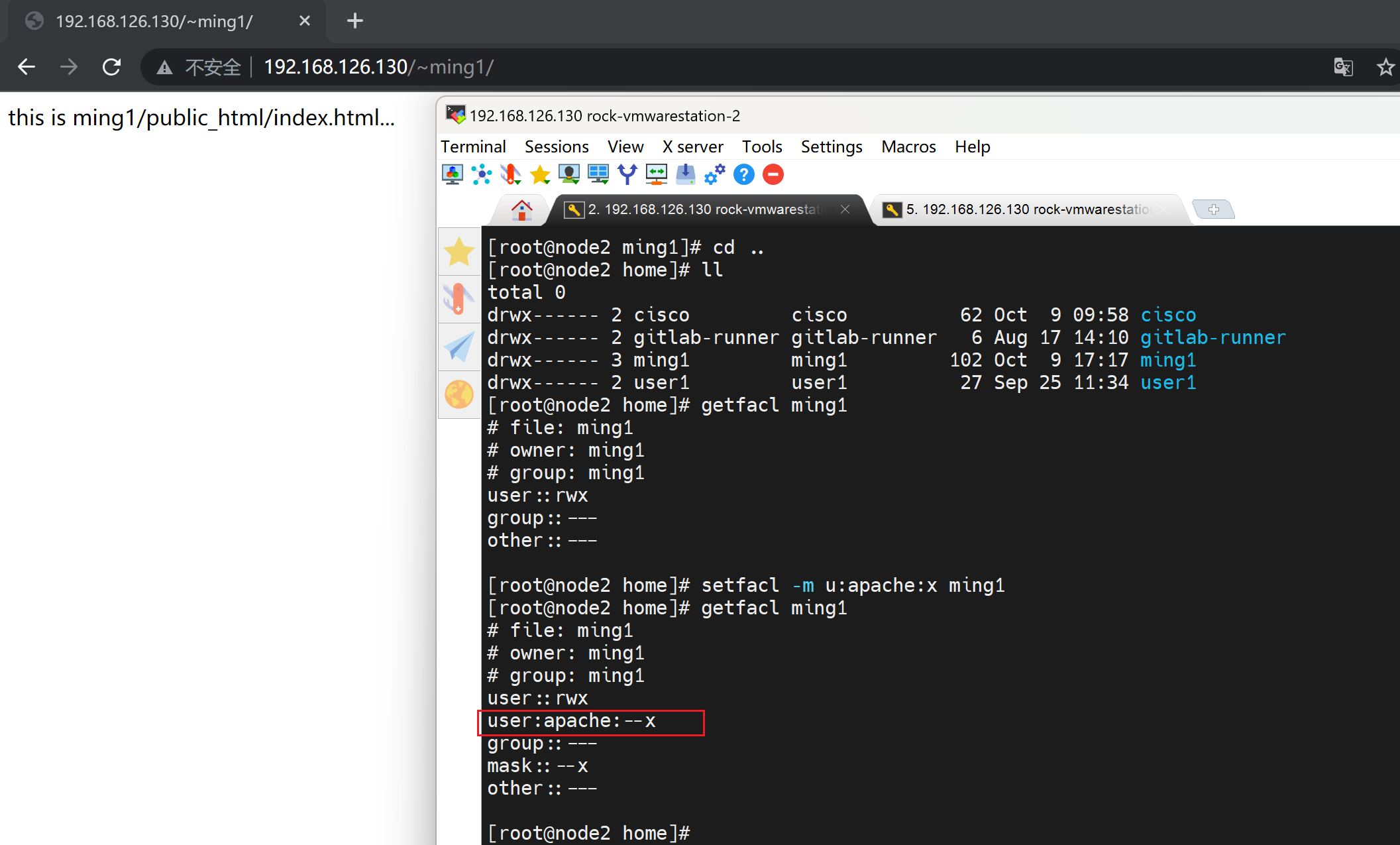Image resolution: width=1400 pixels, height=845 pixels.
Task: Click the blue question mark Help icon
Action: point(743,175)
